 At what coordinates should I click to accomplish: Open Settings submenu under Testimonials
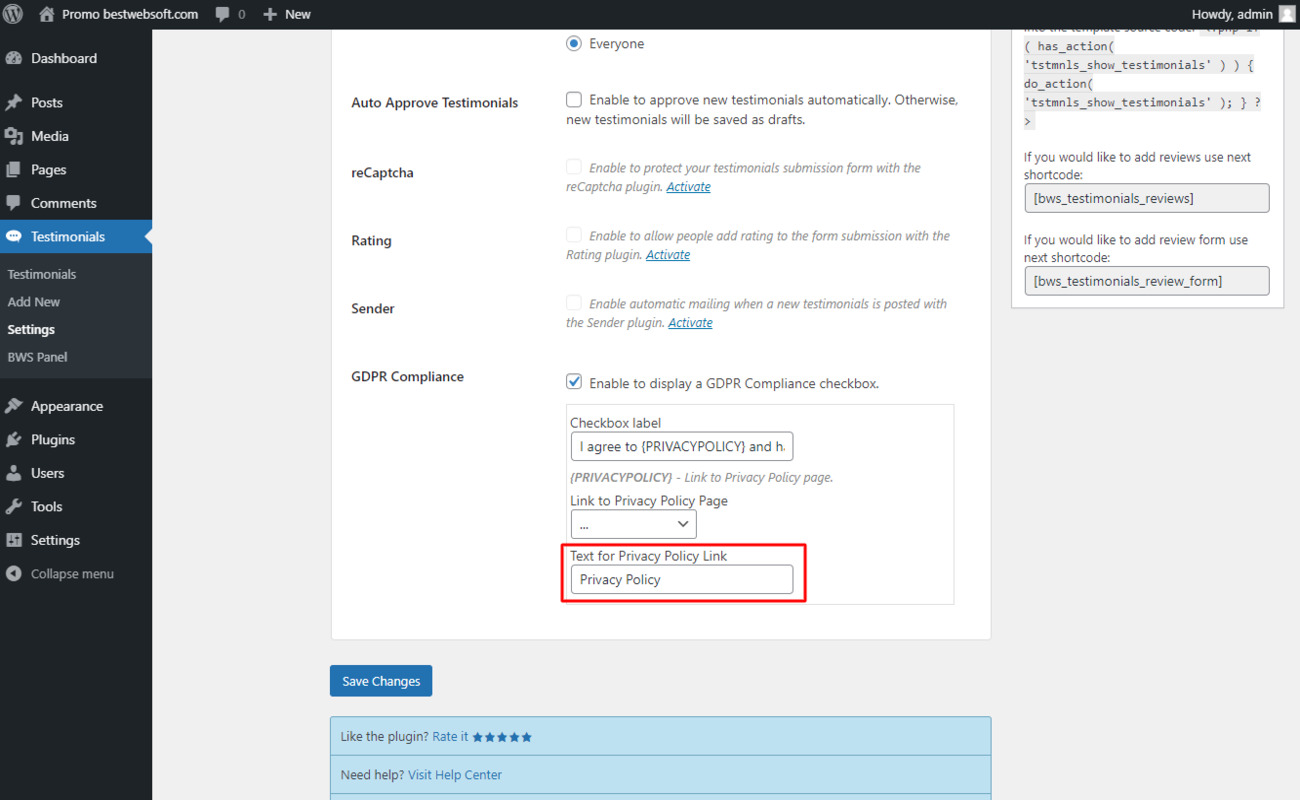(x=31, y=329)
